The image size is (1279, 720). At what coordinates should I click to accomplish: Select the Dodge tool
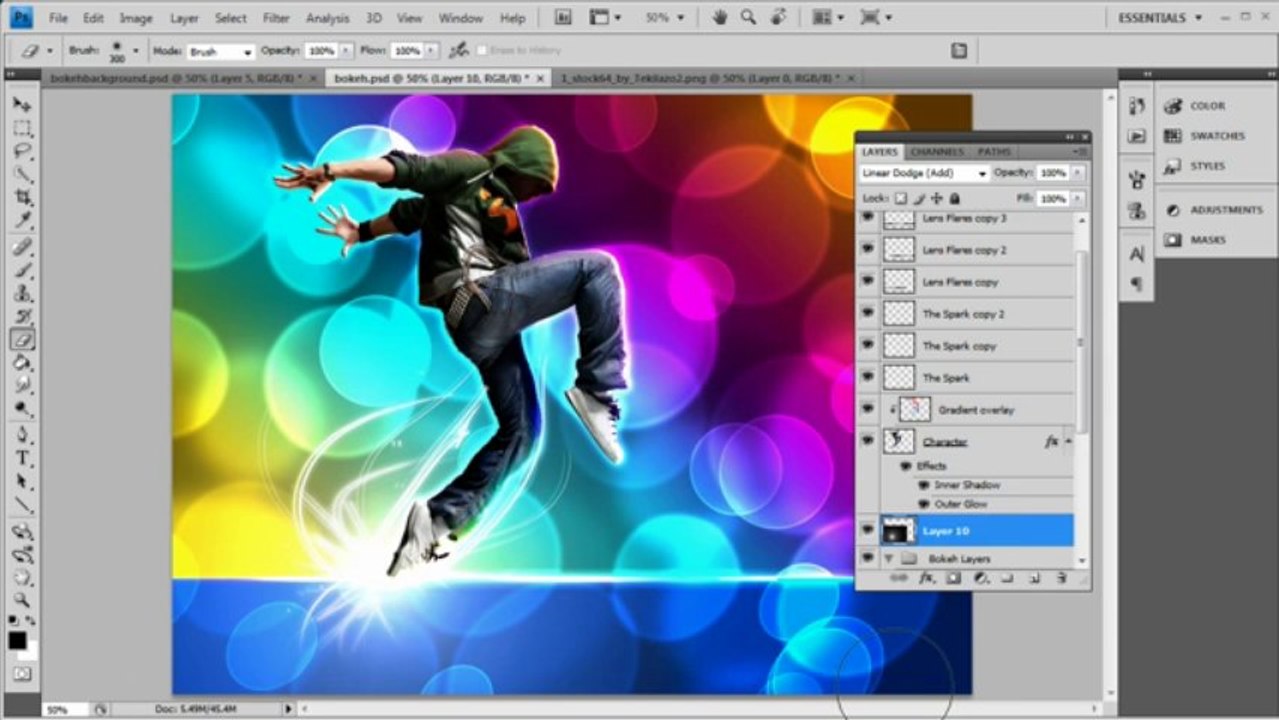coord(21,408)
